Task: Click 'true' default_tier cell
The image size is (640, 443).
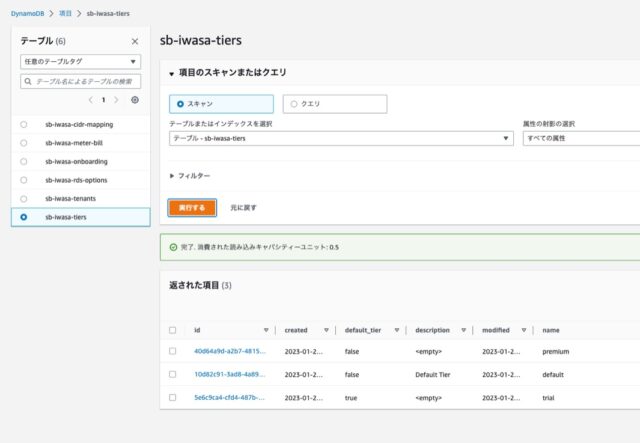Action: click(x=351, y=398)
